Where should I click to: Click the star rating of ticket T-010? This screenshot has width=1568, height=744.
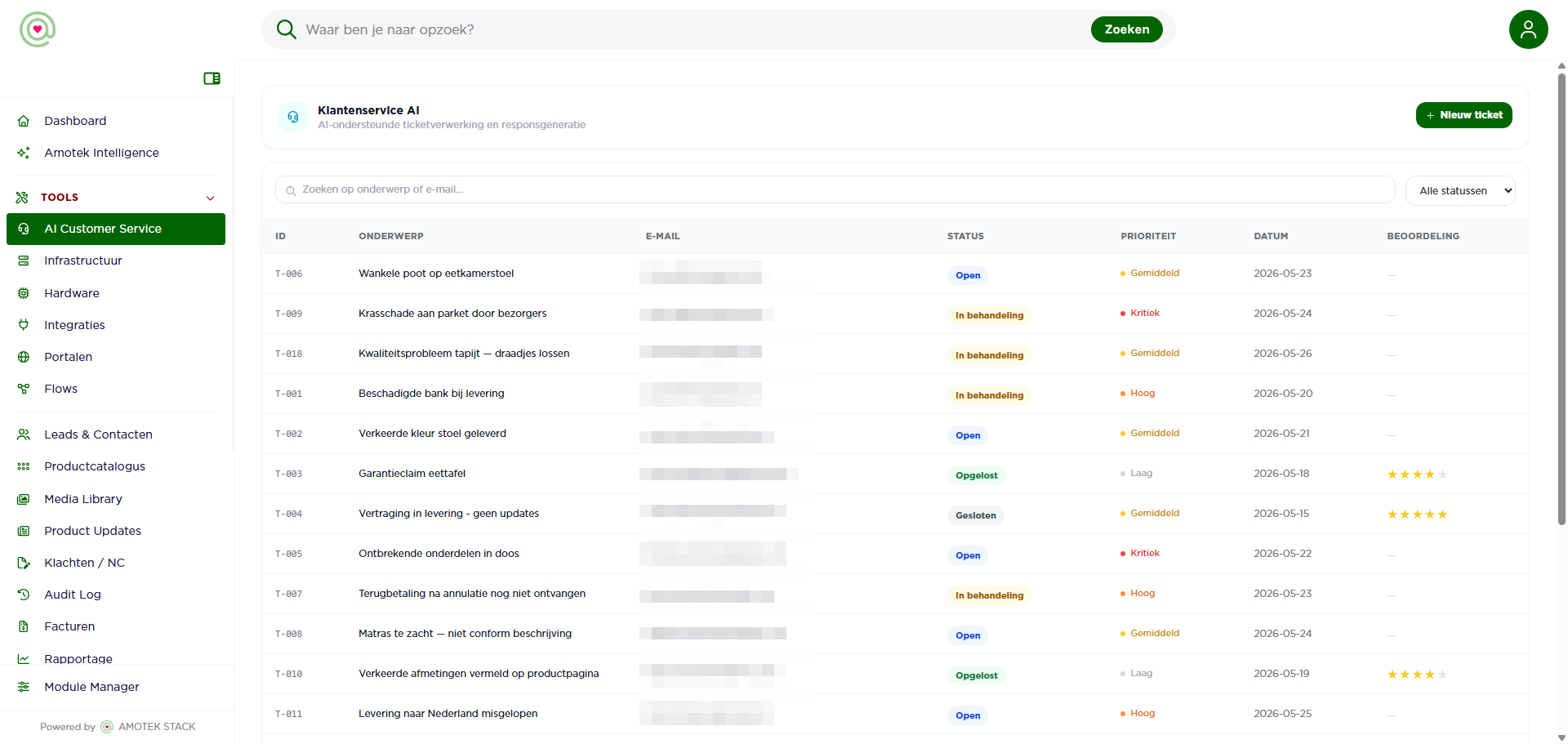coord(1417,675)
